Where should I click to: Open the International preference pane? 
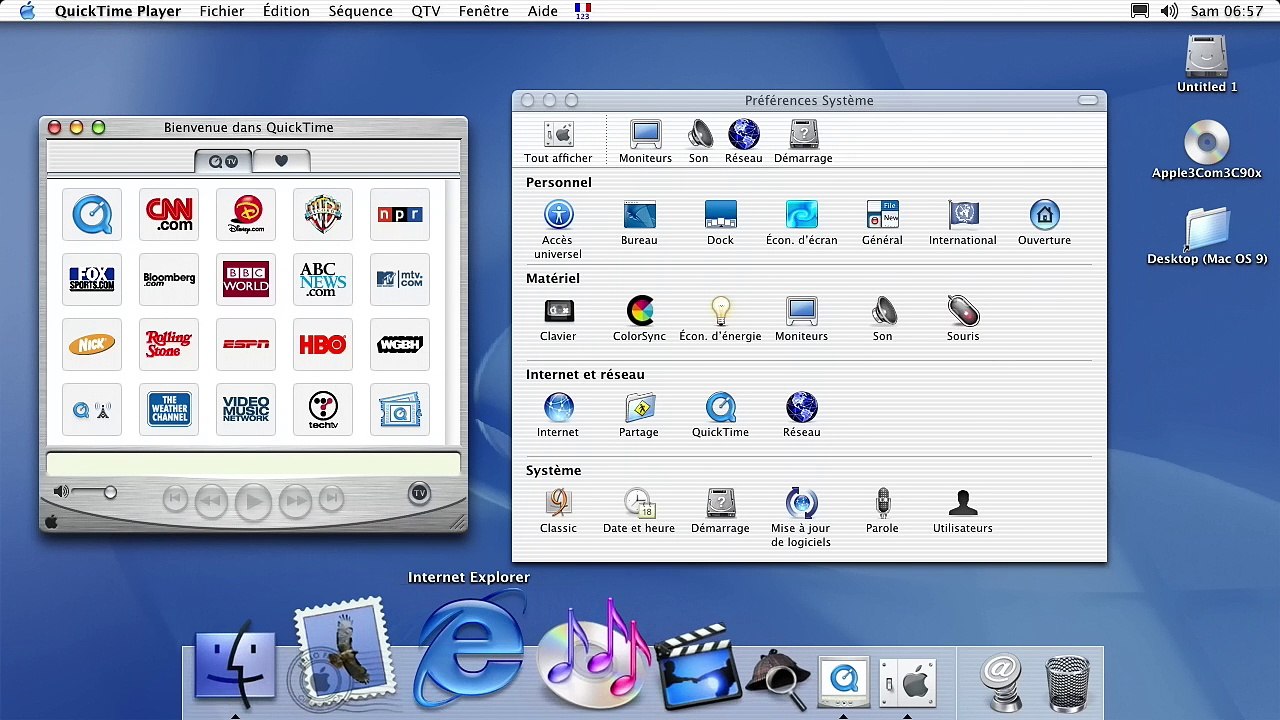[963, 222]
